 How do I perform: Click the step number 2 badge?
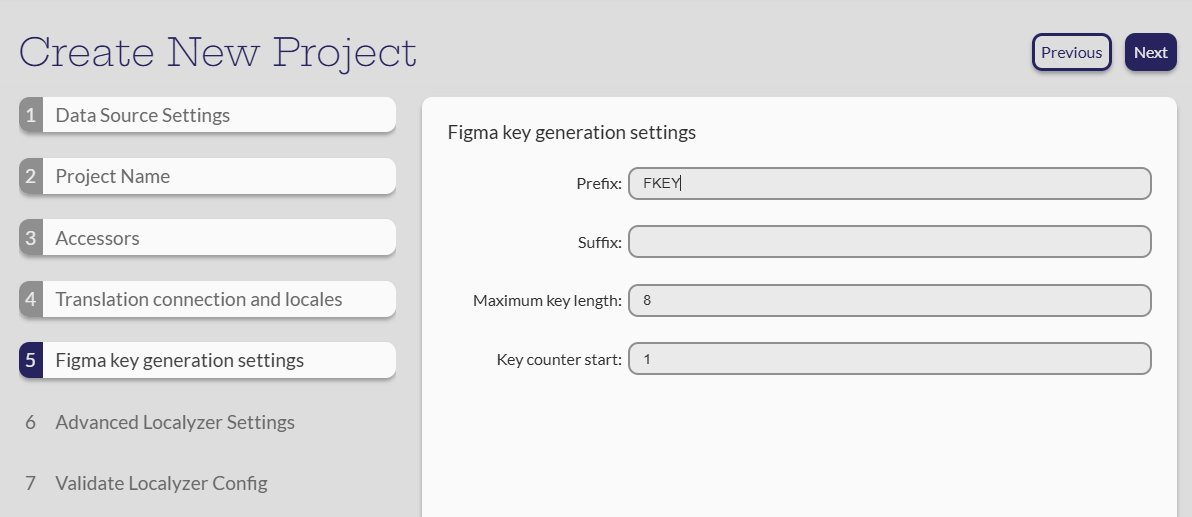(x=31, y=176)
